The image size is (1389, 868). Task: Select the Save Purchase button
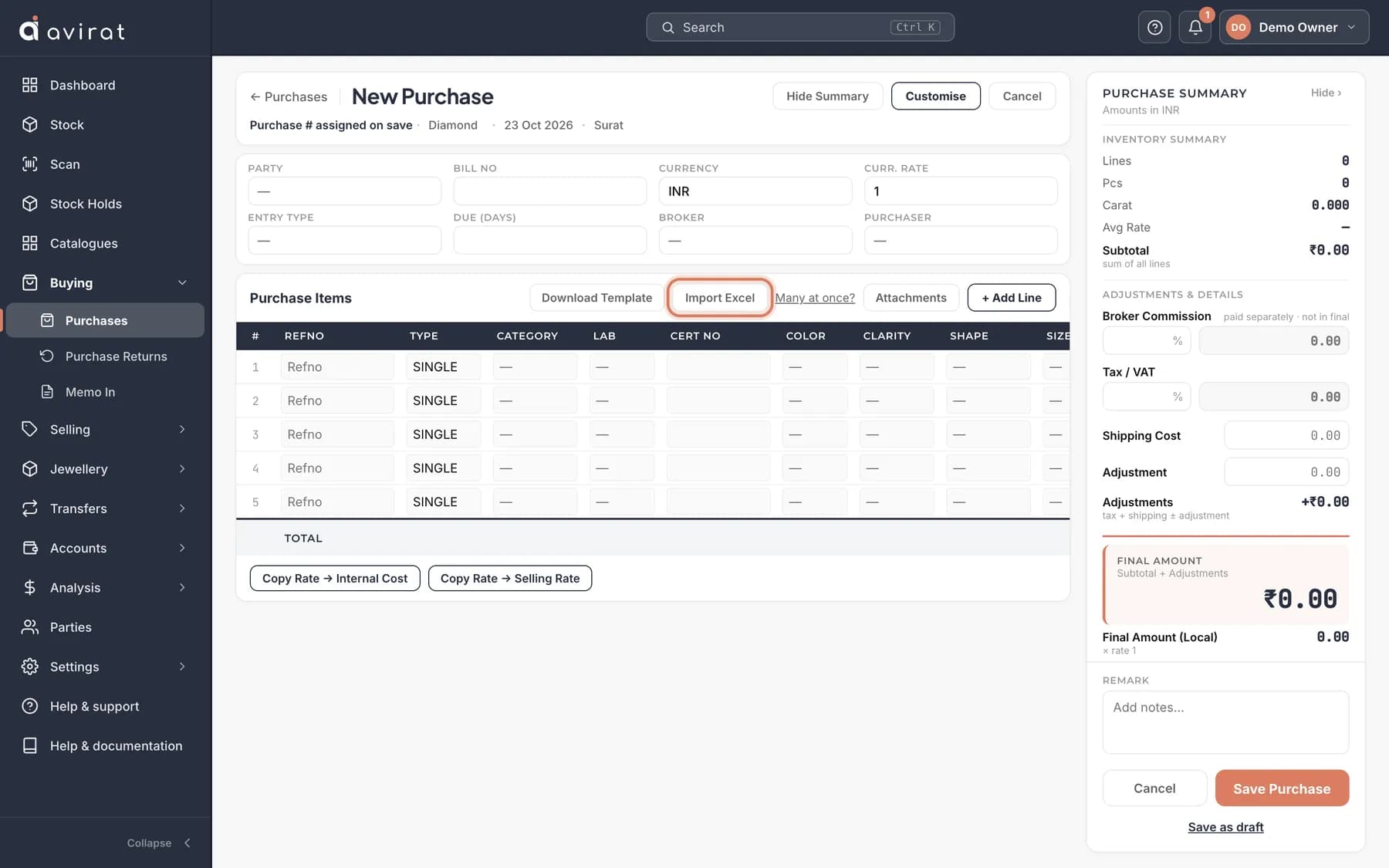point(1282,788)
